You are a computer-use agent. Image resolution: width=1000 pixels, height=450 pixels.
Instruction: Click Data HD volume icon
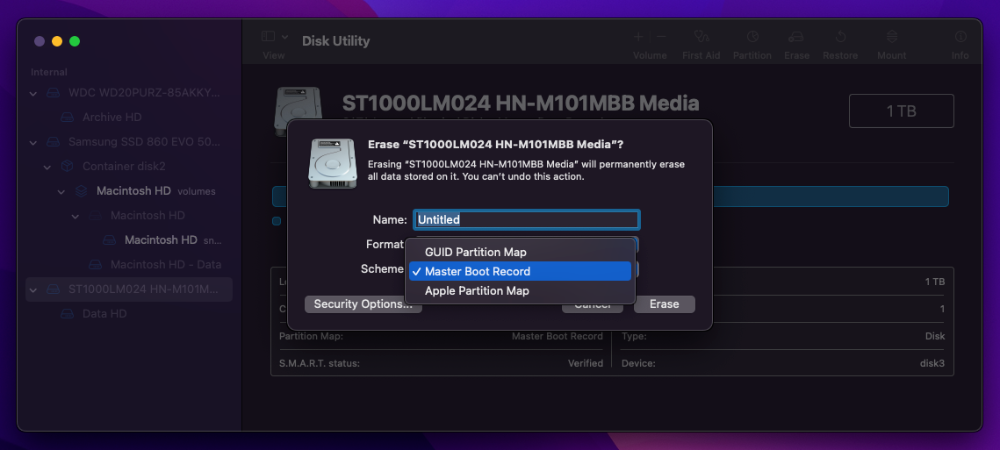click(67, 314)
